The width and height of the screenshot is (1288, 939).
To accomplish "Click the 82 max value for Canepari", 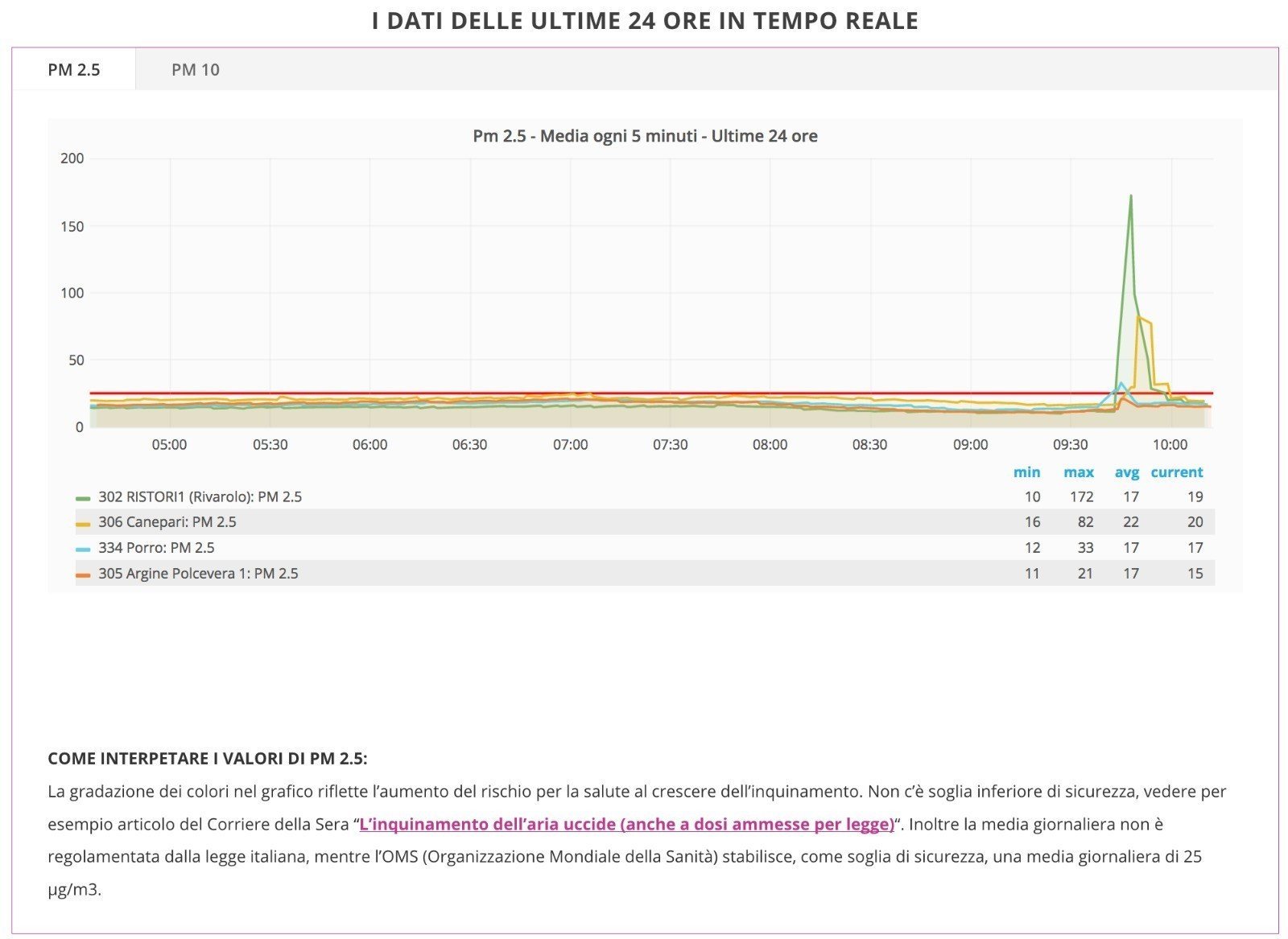I will [1086, 522].
